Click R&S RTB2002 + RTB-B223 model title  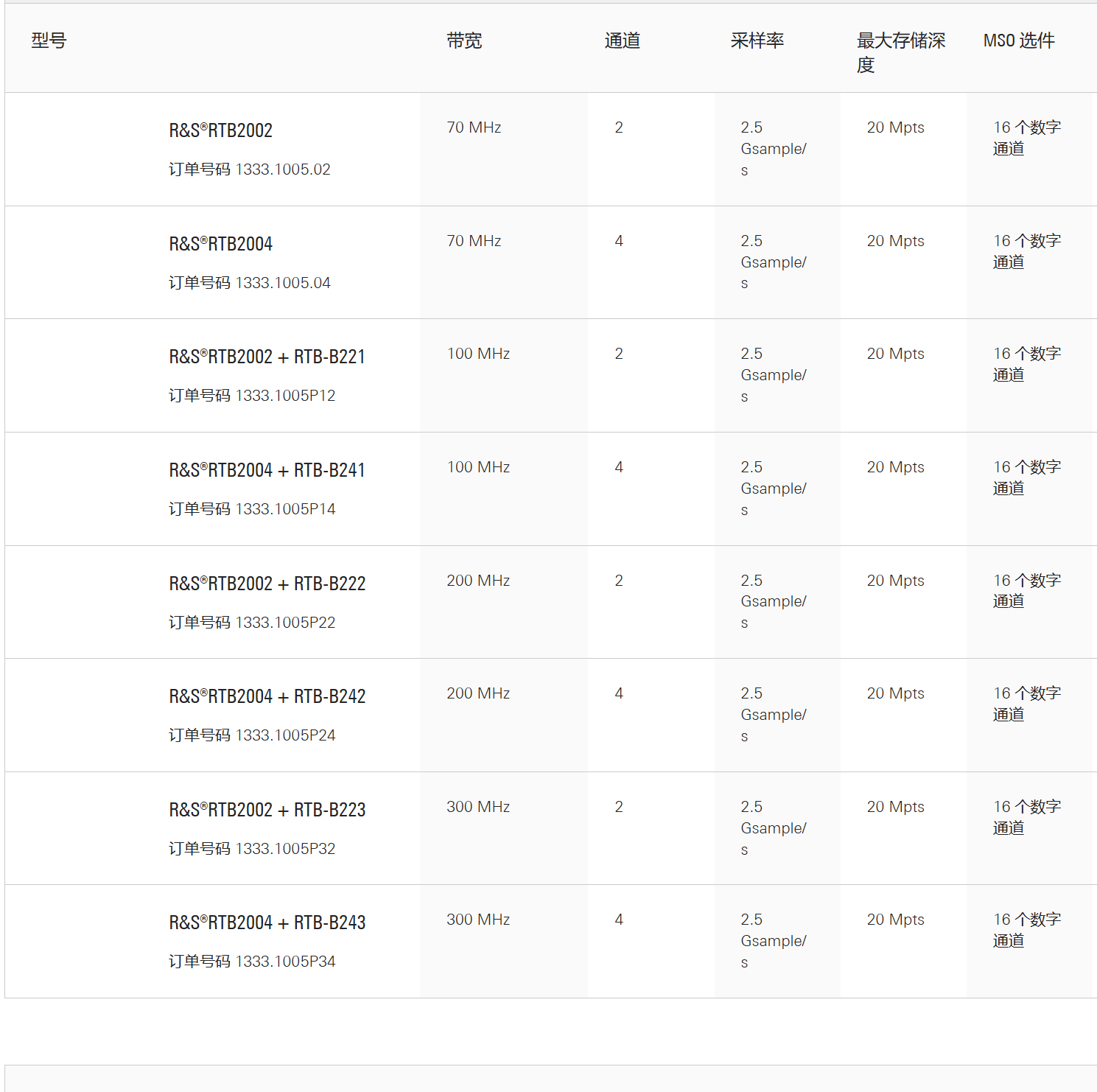click(x=267, y=810)
